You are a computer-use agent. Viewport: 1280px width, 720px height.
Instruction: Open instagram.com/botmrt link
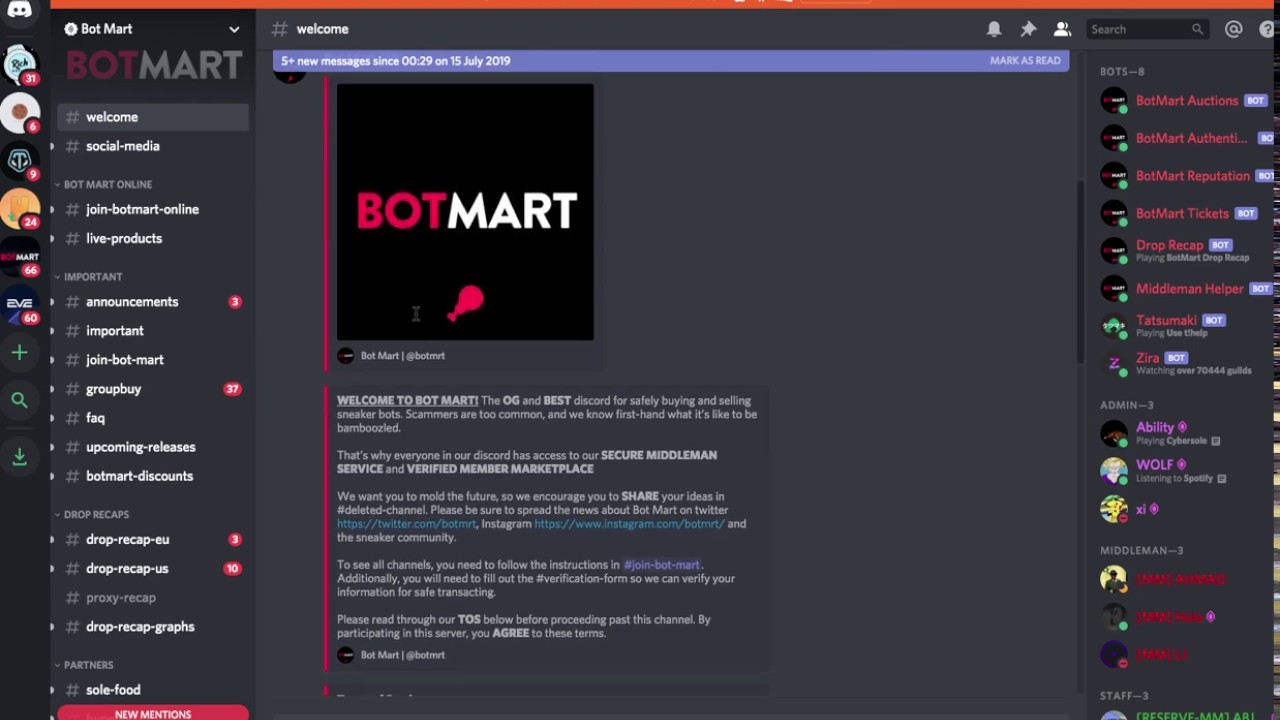(x=629, y=523)
